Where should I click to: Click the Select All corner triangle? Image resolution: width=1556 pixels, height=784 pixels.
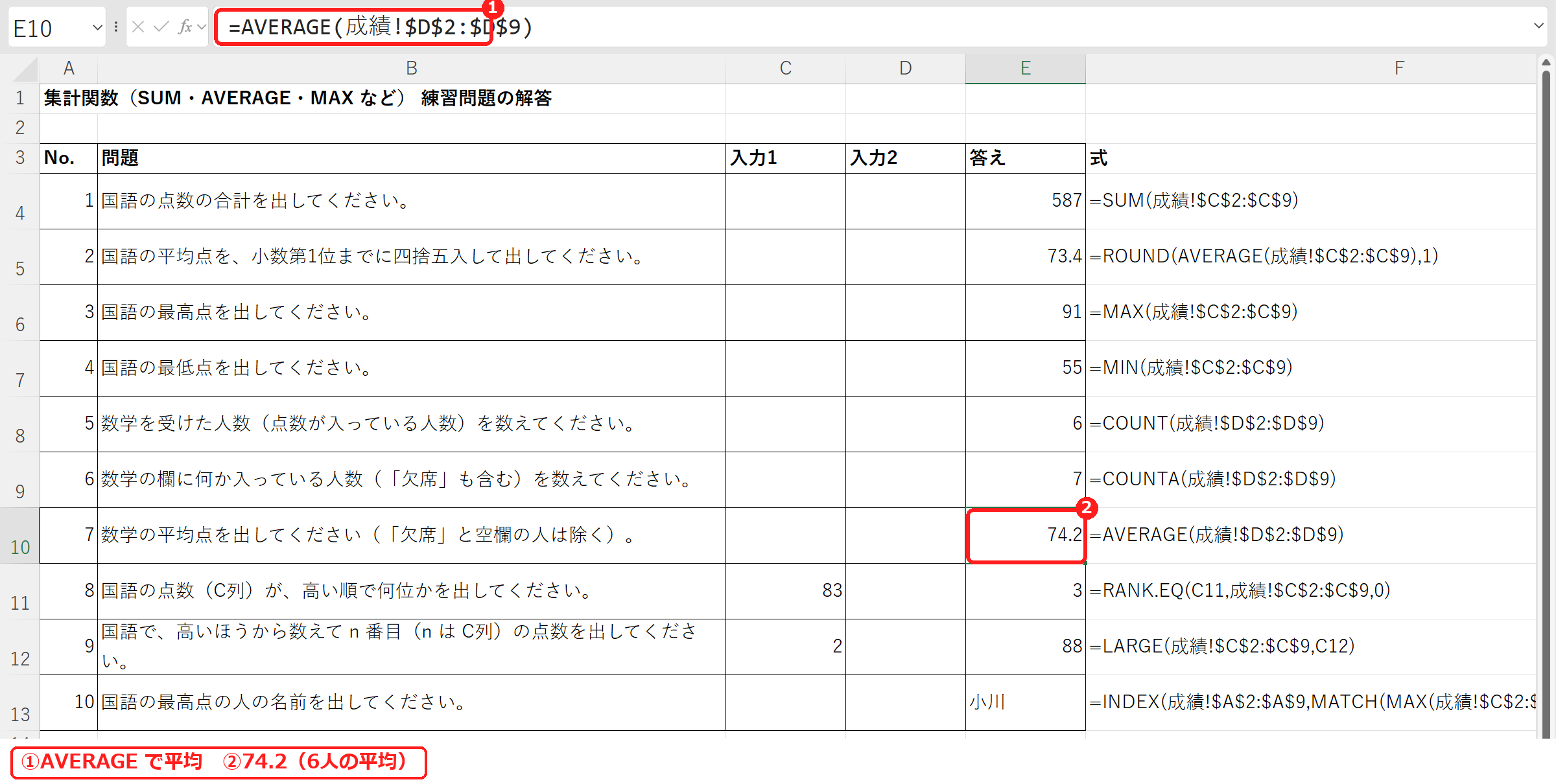[x=25, y=69]
